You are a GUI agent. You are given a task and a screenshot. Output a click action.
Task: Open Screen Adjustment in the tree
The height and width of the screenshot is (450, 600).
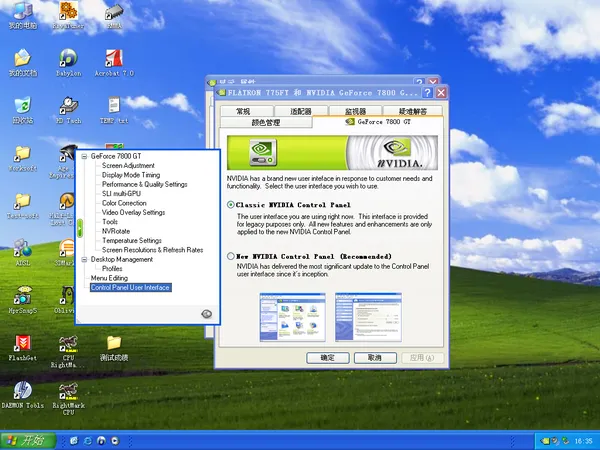coord(128,166)
